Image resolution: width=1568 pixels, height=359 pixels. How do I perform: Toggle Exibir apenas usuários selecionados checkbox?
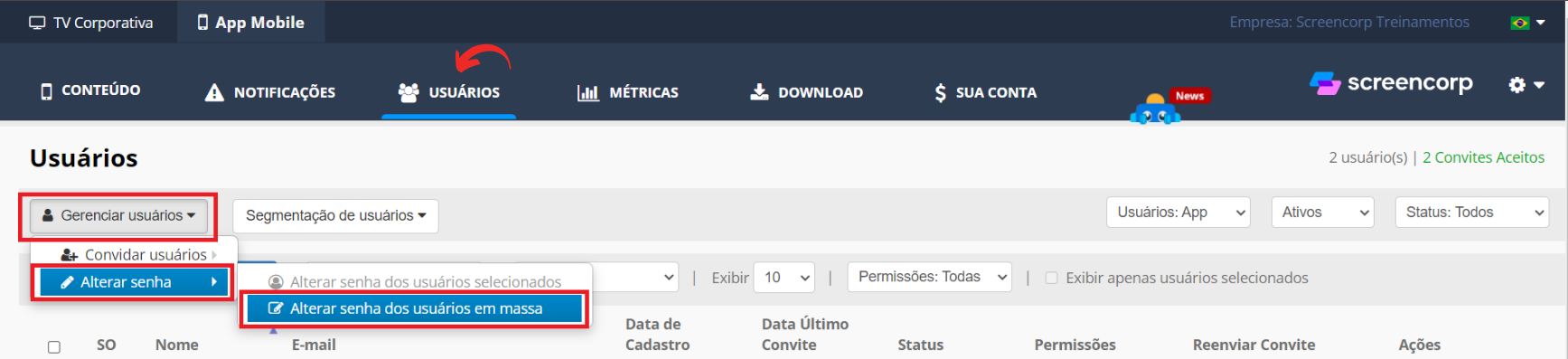[x=1051, y=278]
